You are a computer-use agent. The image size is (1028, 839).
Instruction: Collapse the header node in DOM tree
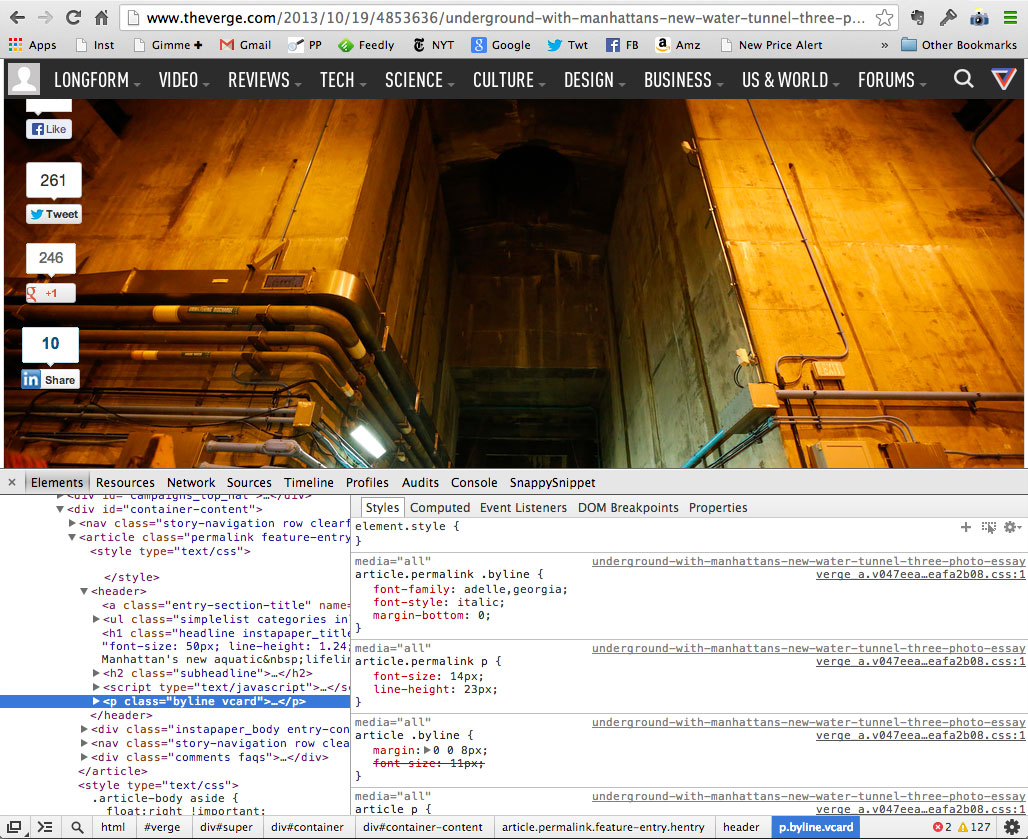pyautogui.click(x=84, y=591)
